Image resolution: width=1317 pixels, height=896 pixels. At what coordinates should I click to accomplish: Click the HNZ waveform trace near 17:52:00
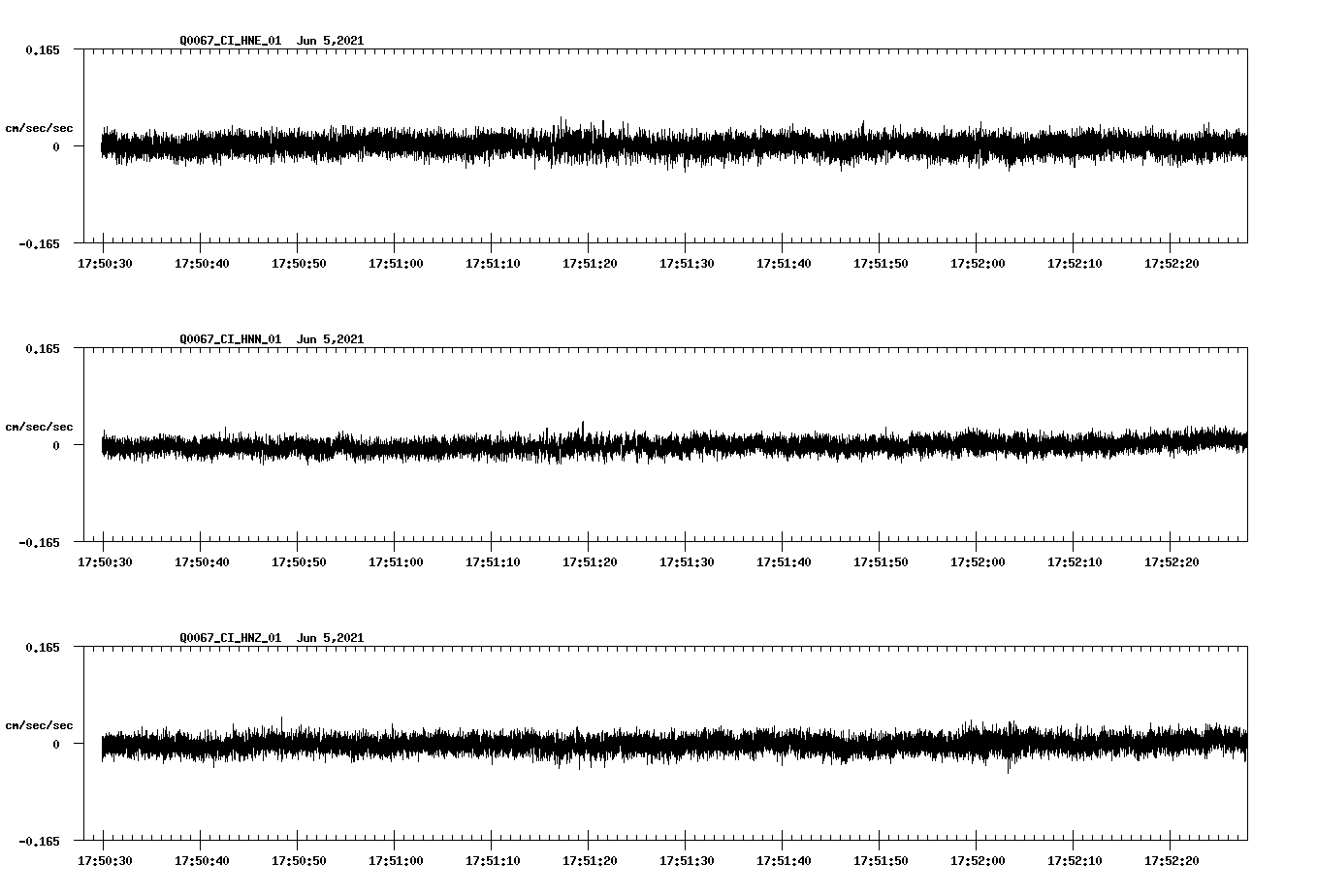tap(979, 745)
